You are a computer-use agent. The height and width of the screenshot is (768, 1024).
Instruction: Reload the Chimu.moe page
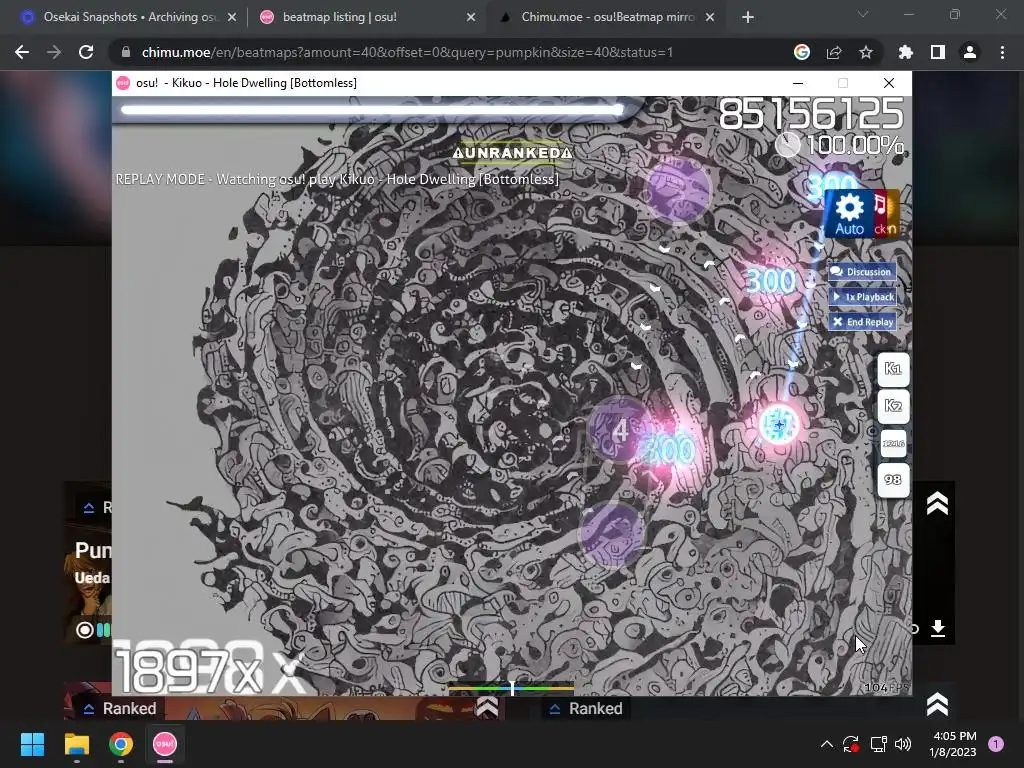tap(86, 52)
